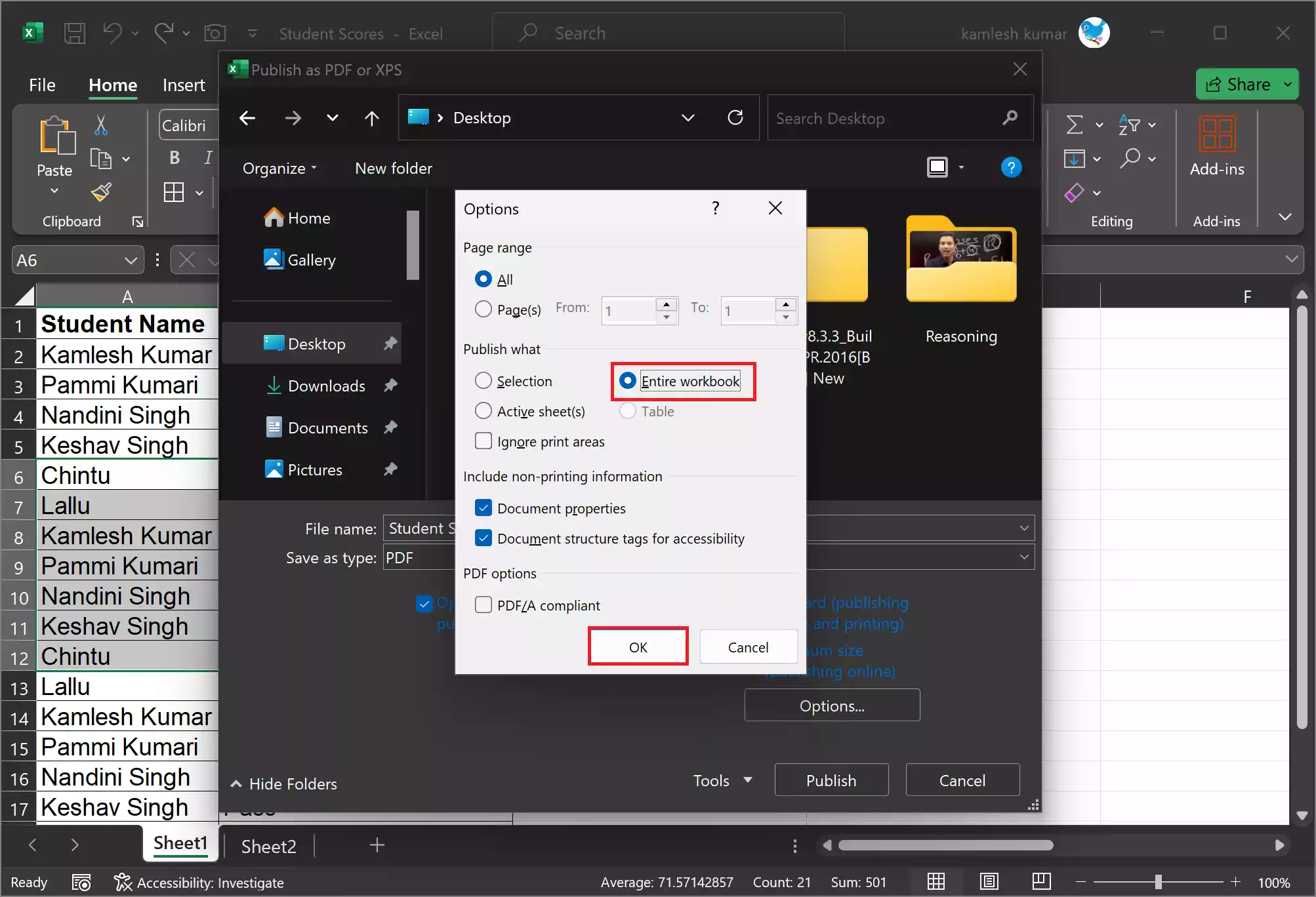Select the Active sheet(s) radio button
This screenshot has width=1316, height=897.
pyautogui.click(x=483, y=411)
